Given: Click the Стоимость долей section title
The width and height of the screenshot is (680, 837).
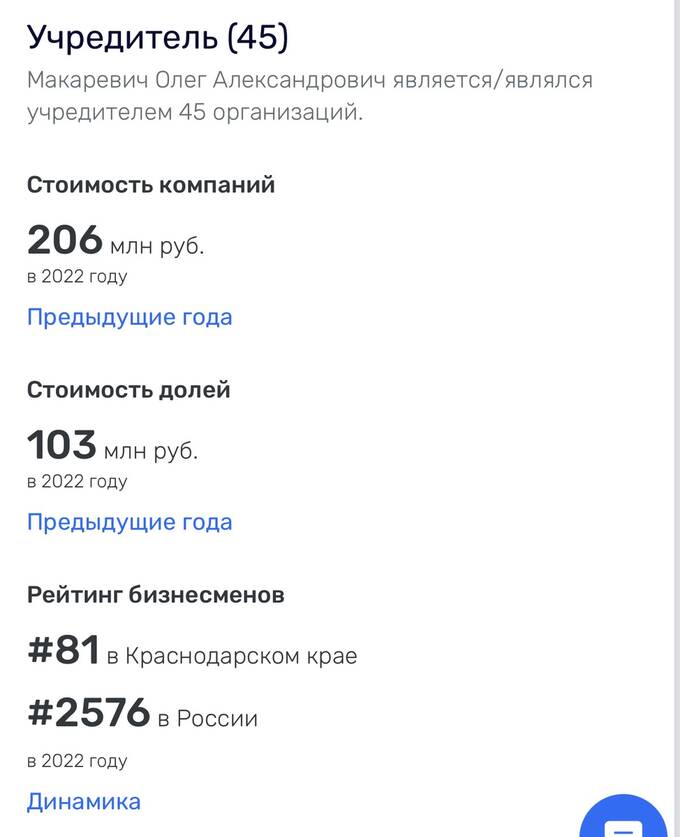Looking at the screenshot, I should coord(129,390).
